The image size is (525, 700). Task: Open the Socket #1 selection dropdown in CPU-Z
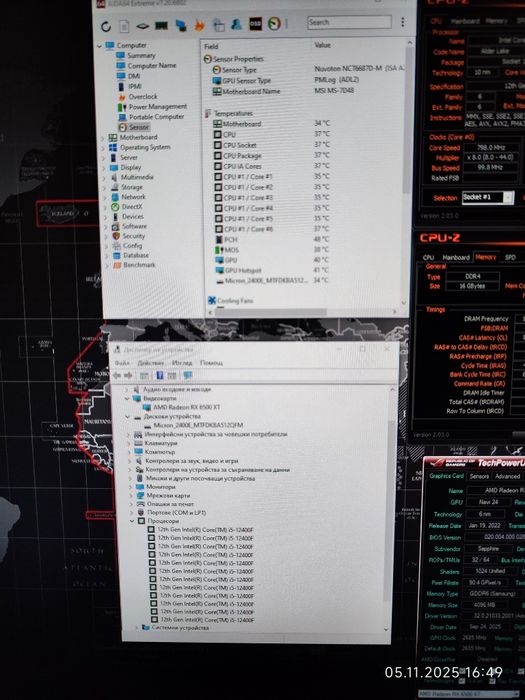coord(488,197)
